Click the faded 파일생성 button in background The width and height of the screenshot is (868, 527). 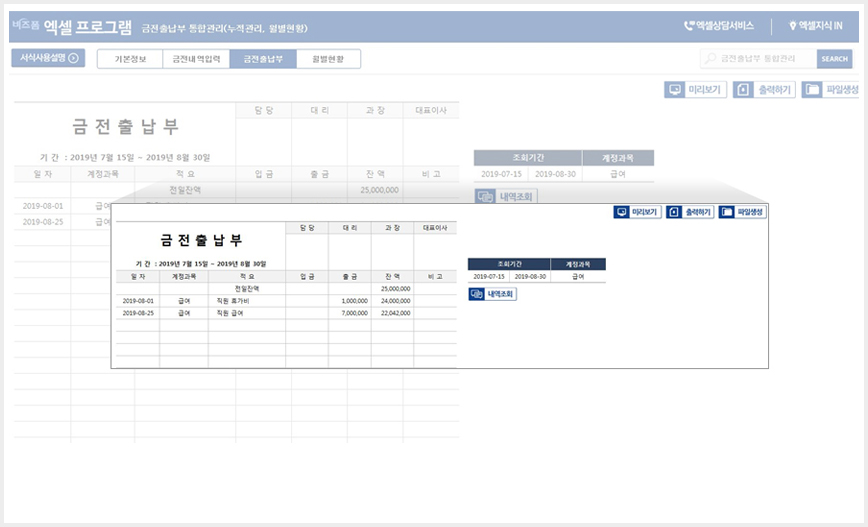[830, 90]
